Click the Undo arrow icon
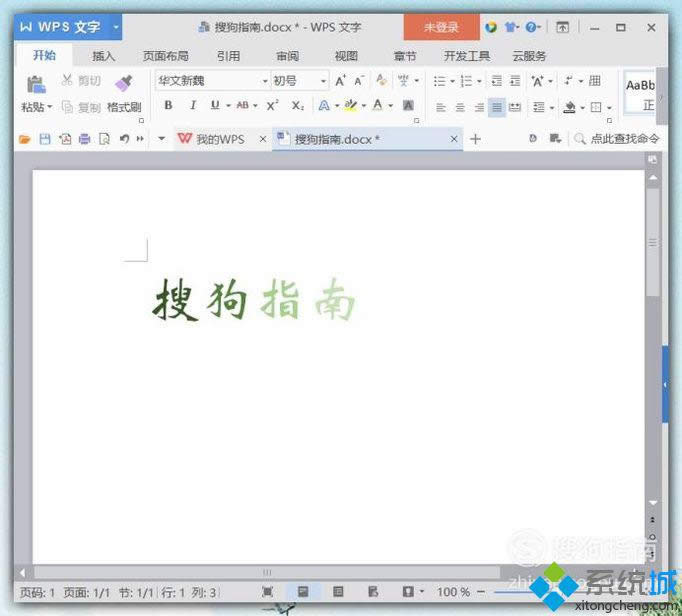Screen dimensions: 682x616 click(124, 139)
